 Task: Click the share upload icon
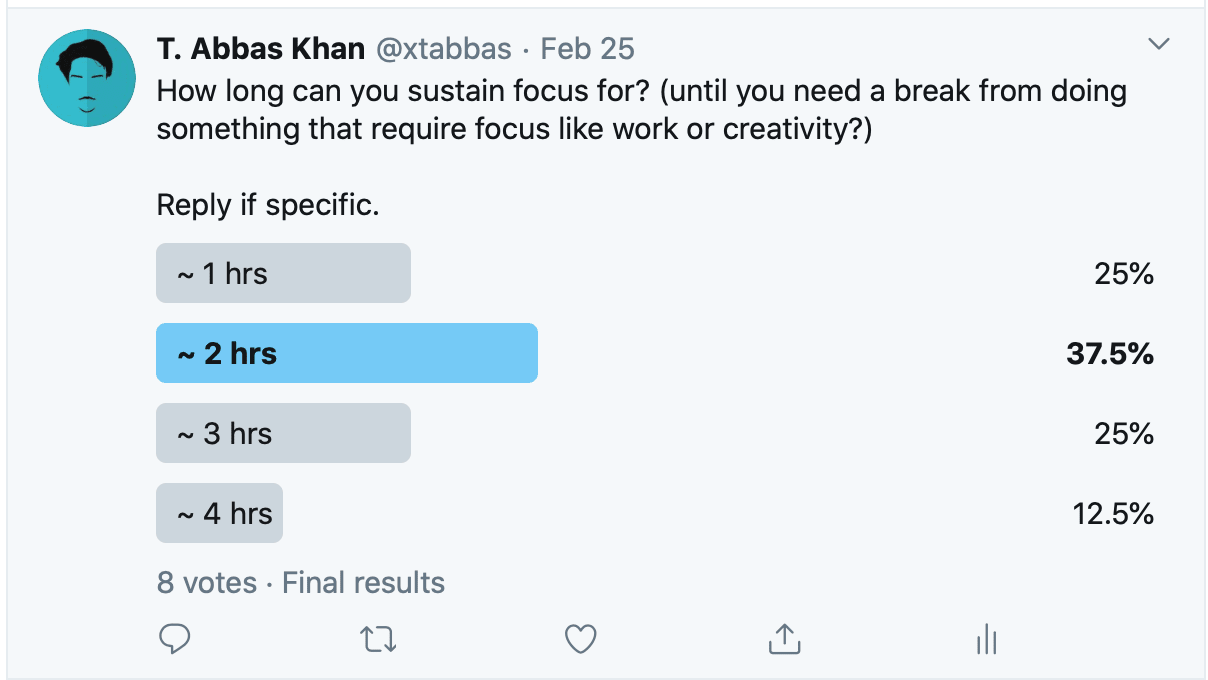784,639
